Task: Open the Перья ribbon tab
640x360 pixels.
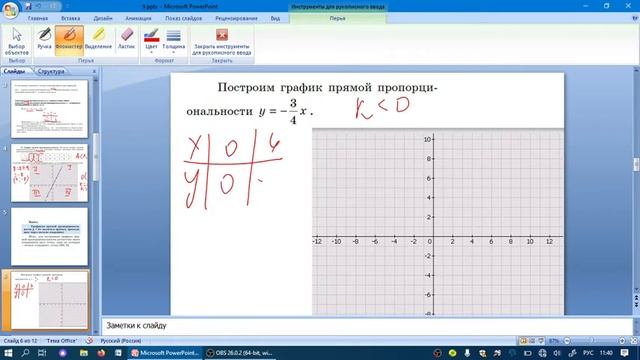Action: 338,18
